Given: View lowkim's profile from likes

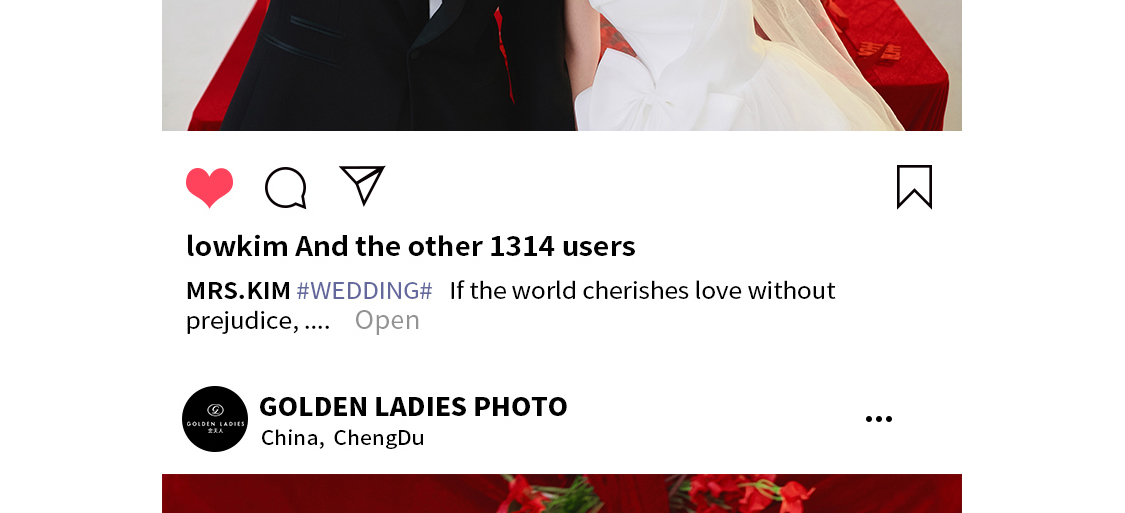Looking at the screenshot, I should [x=237, y=246].
